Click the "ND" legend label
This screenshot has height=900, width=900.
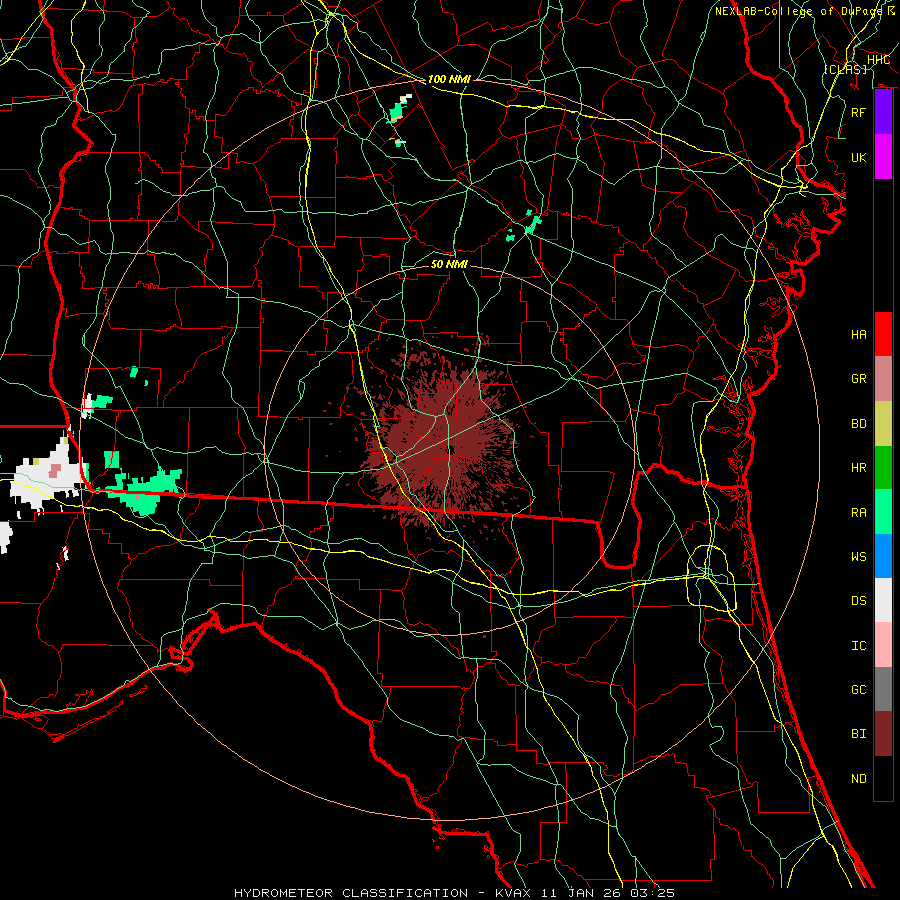[858, 778]
